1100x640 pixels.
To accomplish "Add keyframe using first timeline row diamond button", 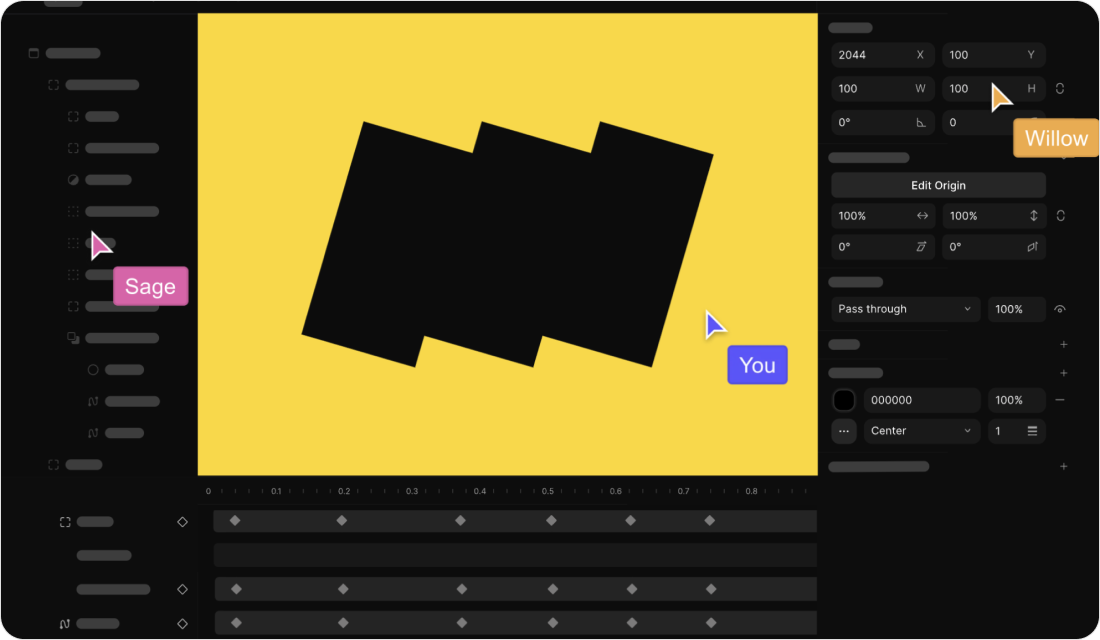I will point(182,522).
